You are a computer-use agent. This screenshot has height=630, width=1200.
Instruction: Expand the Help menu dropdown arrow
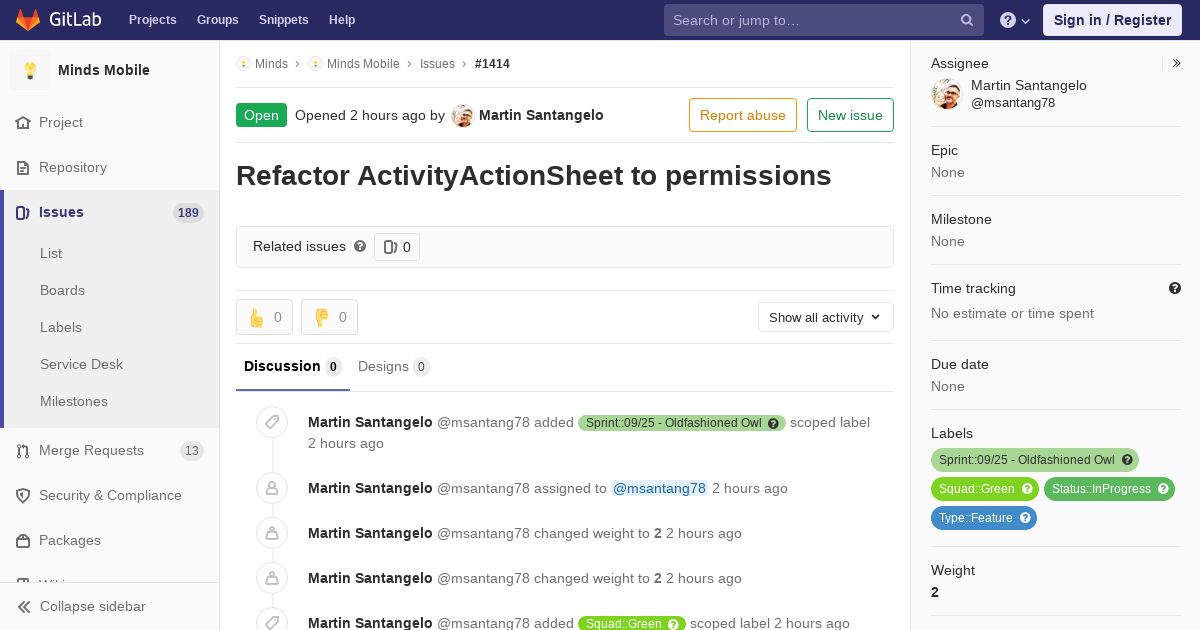click(1025, 21)
